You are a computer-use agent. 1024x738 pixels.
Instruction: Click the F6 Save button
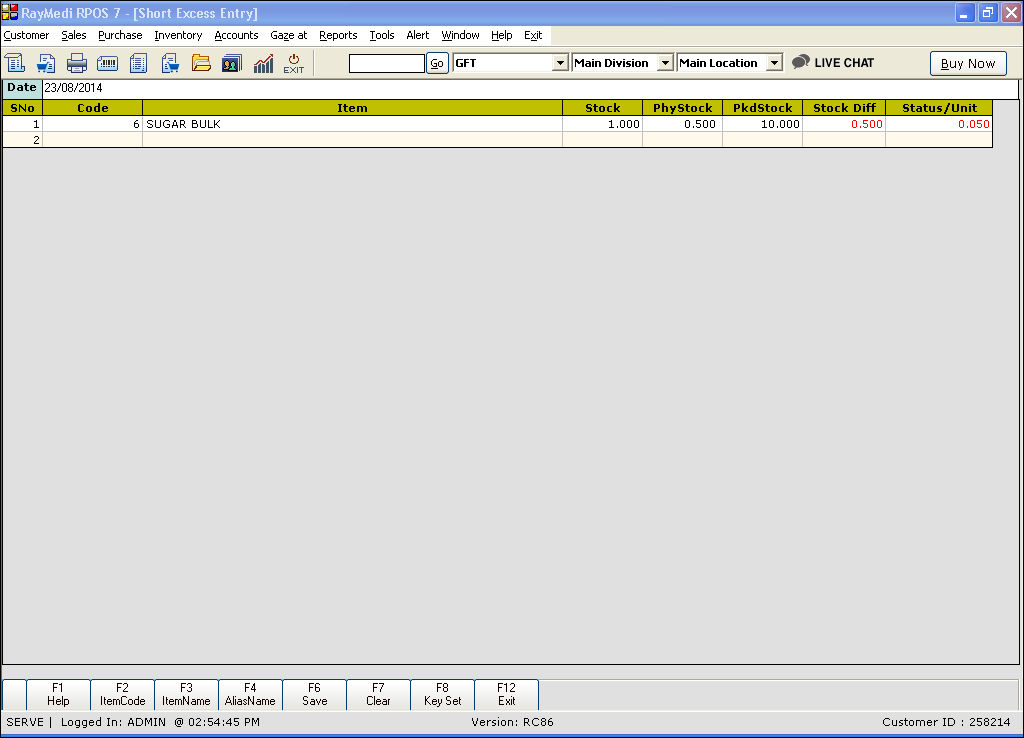pyautogui.click(x=314, y=694)
